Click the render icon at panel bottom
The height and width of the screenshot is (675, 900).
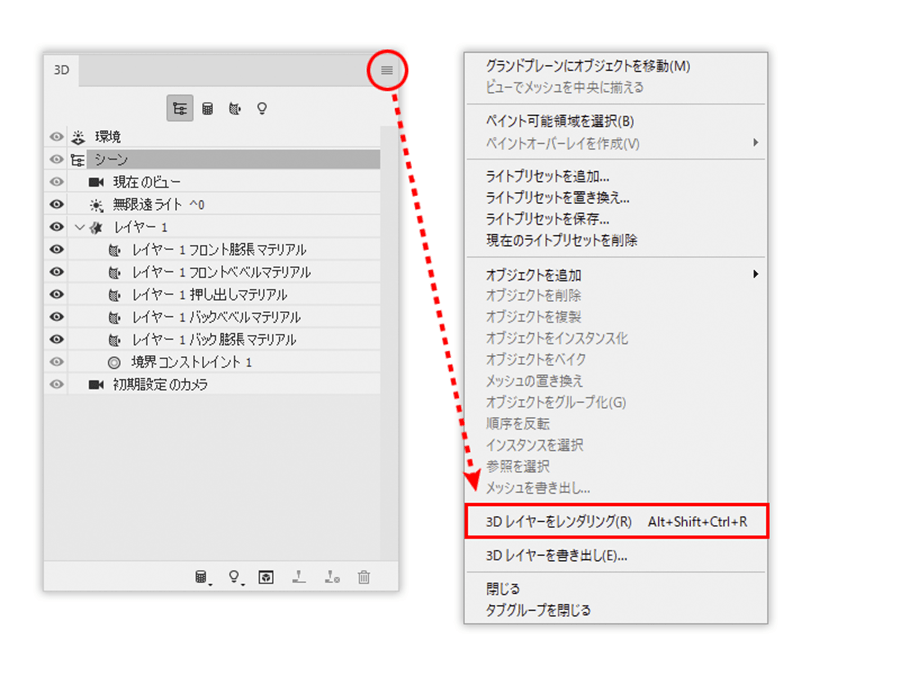pos(266,577)
